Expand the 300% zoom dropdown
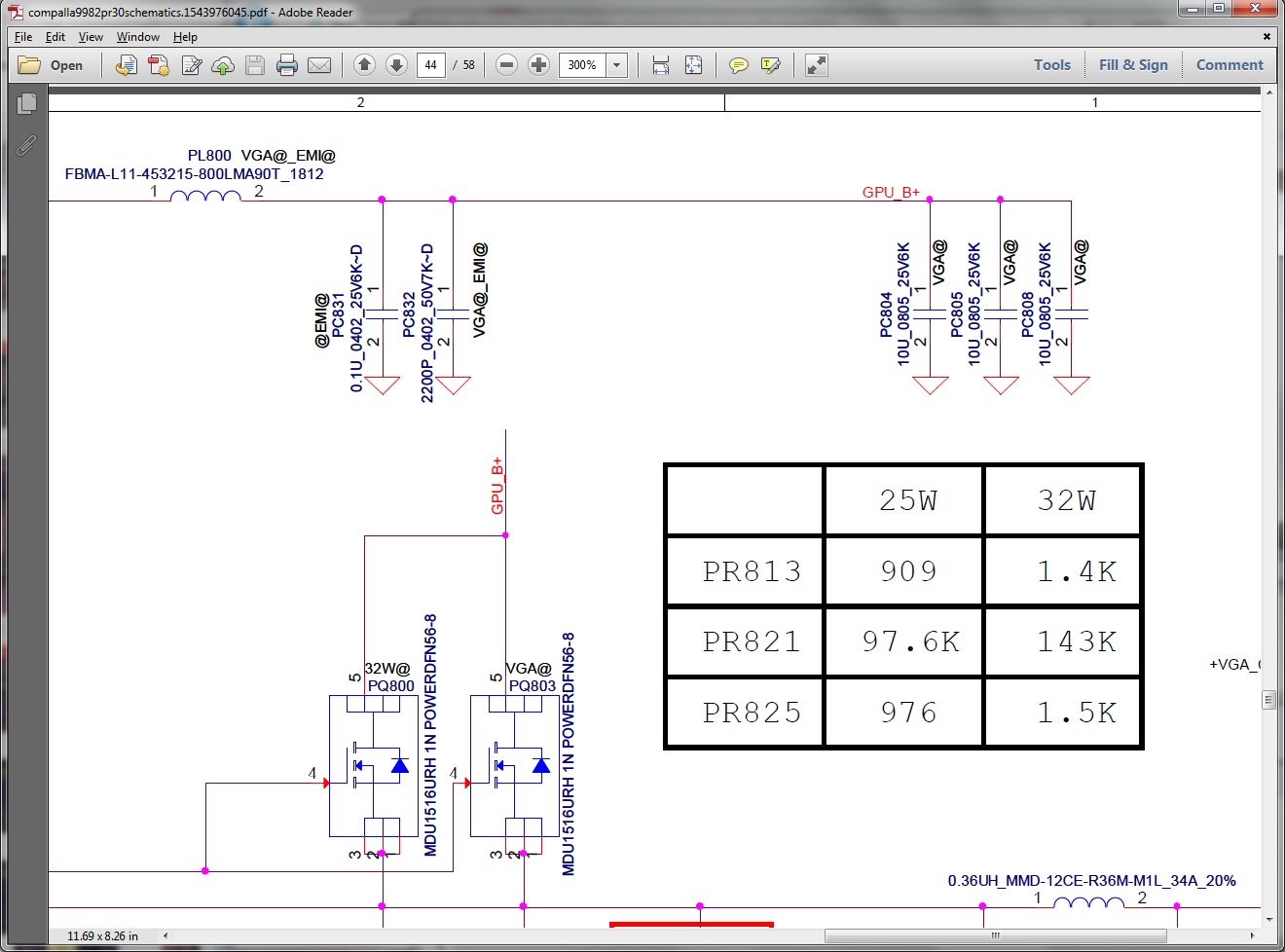The image size is (1285, 952). pos(616,65)
